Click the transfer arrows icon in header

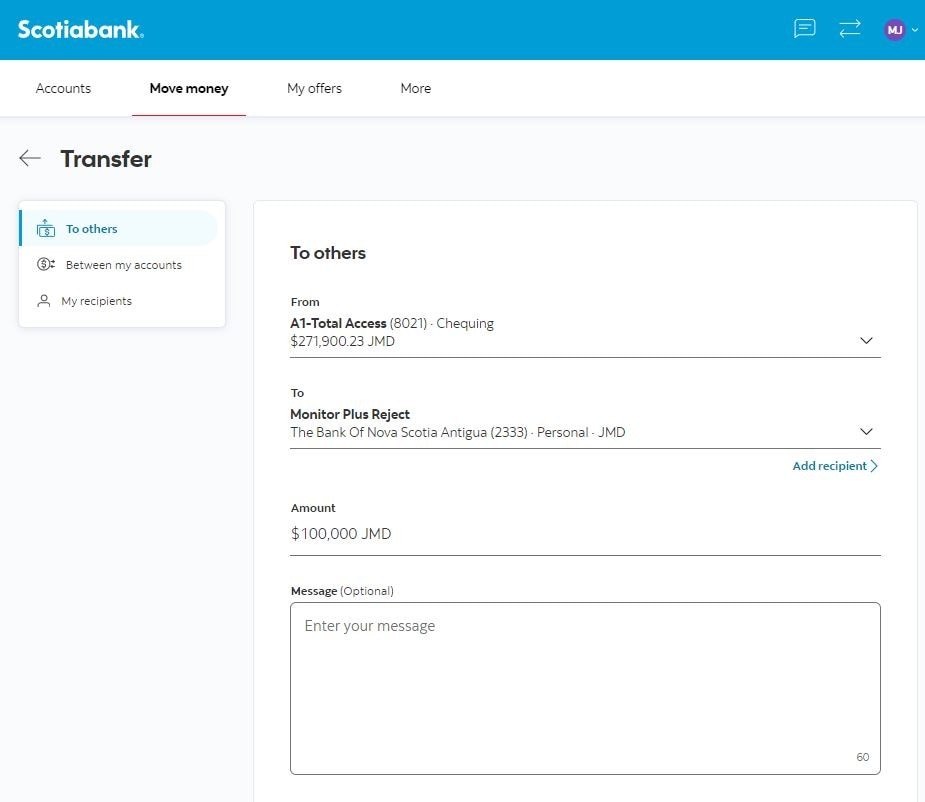[850, 29]
